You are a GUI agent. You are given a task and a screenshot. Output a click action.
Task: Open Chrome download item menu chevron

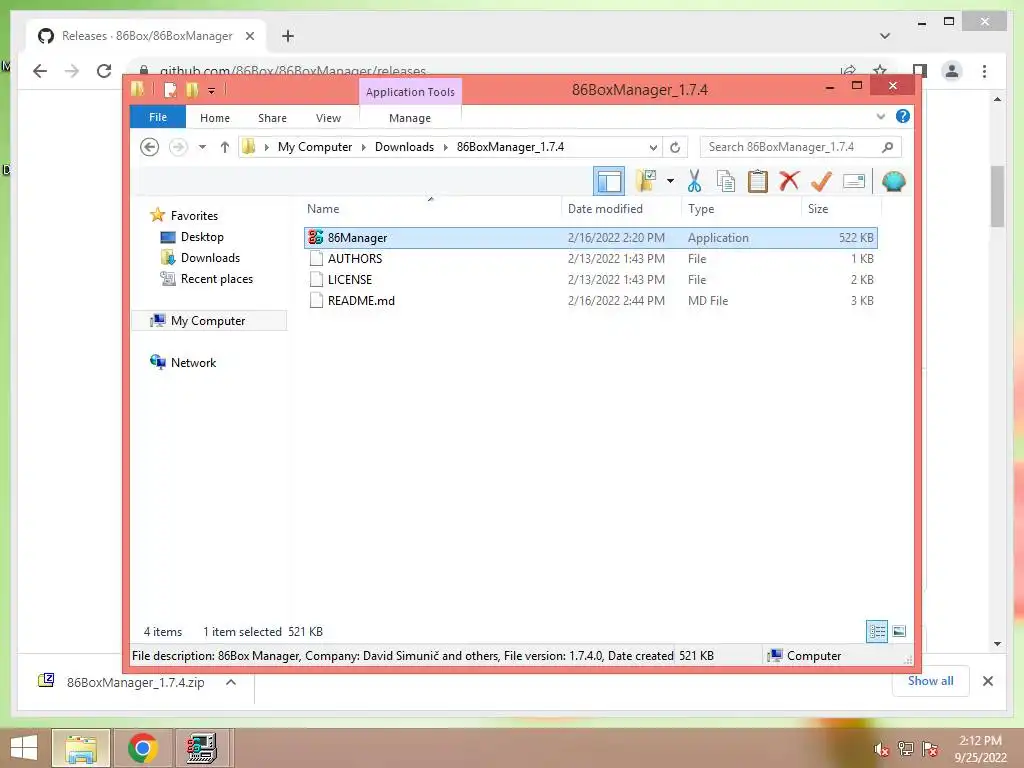tap(231, 682)
